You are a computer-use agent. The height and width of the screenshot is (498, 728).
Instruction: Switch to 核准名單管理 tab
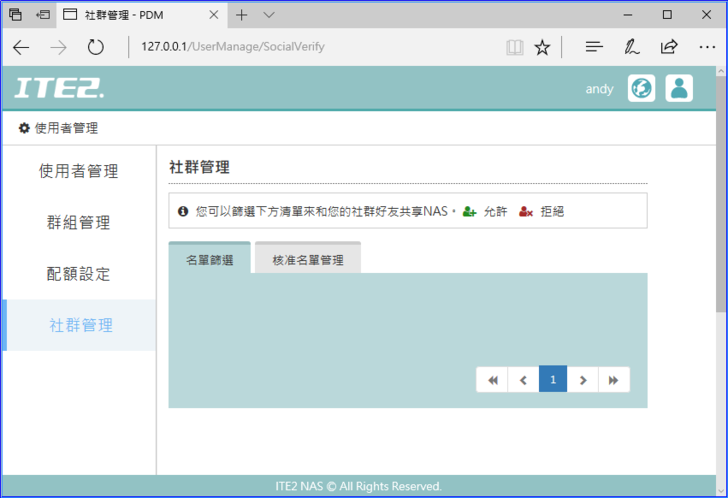[x=307, y=260]
